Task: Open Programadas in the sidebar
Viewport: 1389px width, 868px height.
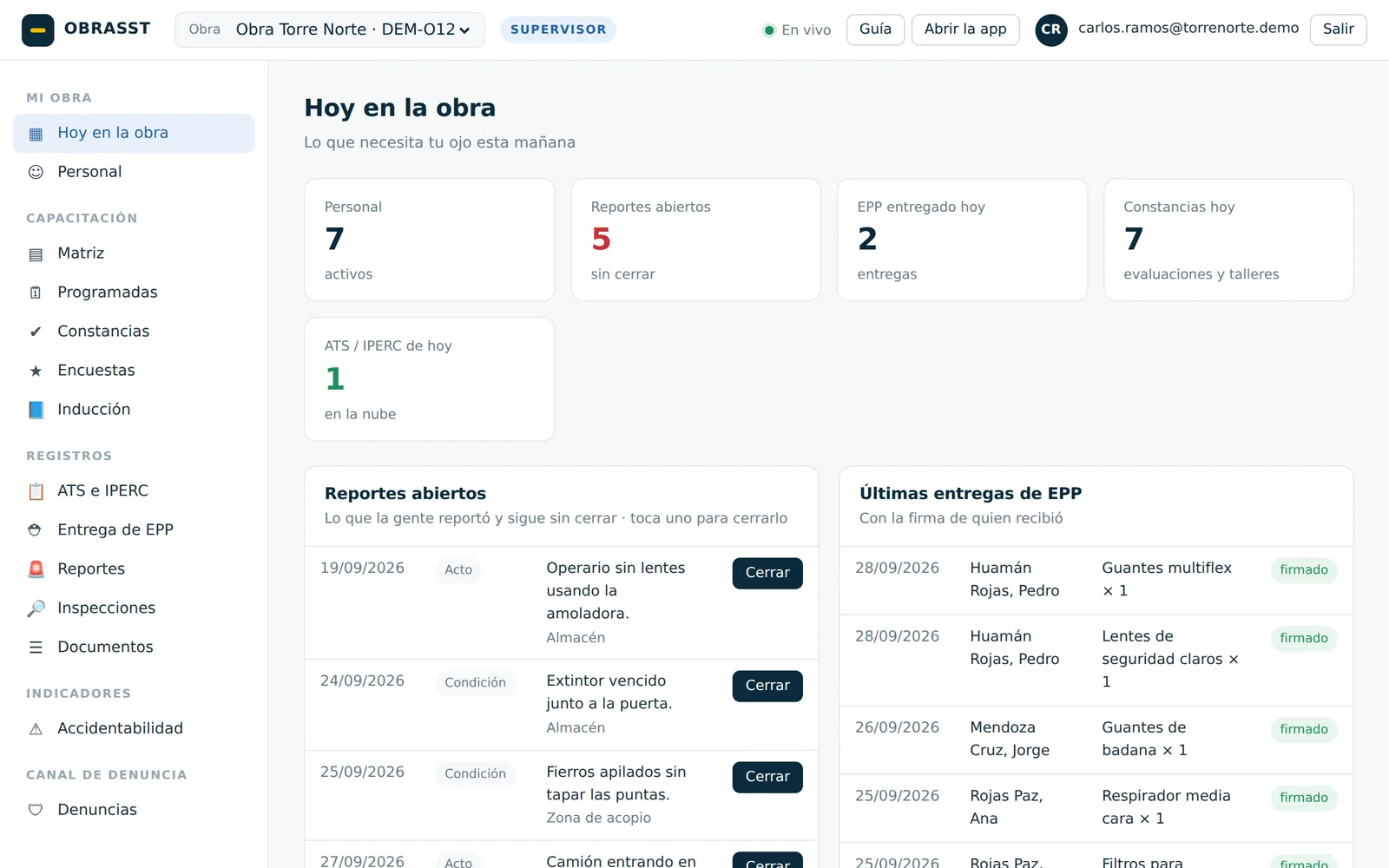Action: point(134,293)
